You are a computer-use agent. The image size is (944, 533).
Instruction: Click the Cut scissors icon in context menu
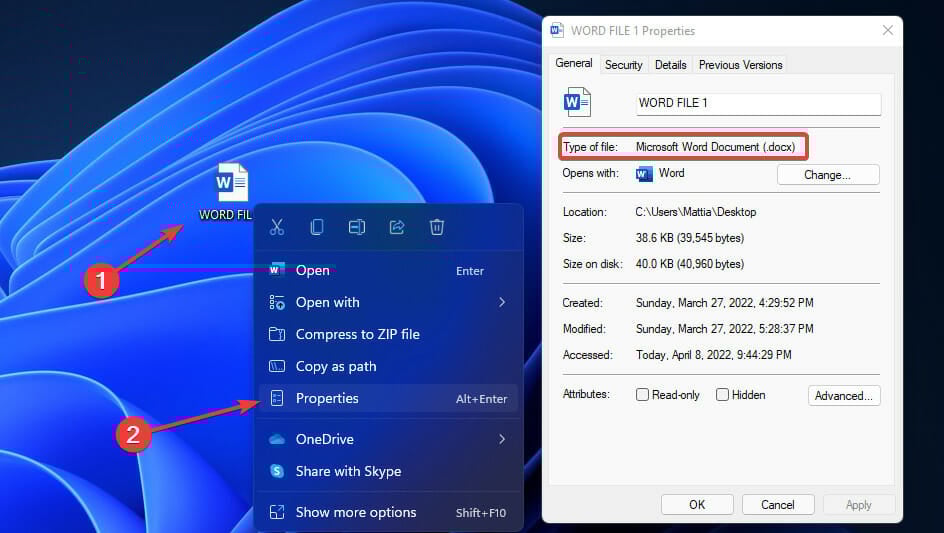pyautogui.click(x=277, y=227)
